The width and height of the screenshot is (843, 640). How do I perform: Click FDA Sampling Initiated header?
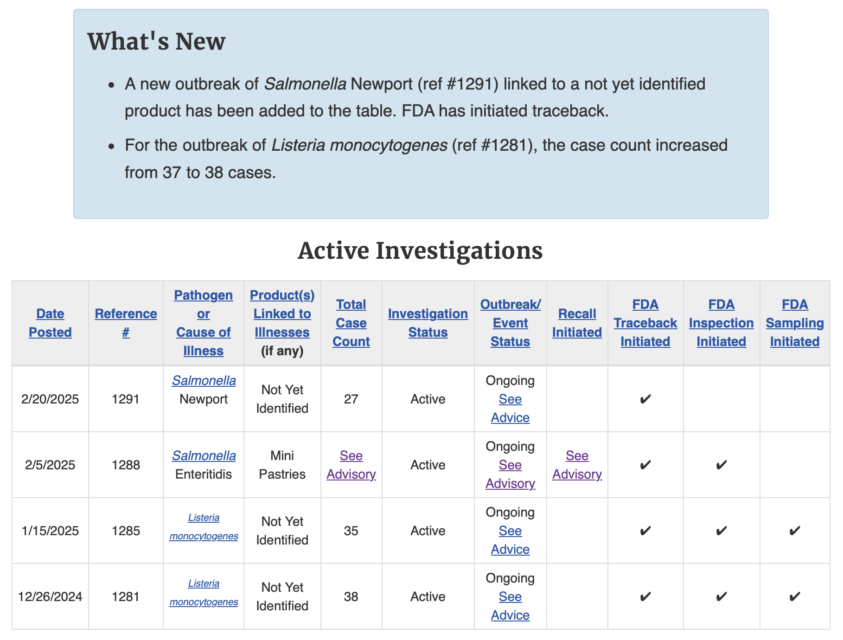click(x=795, y=323)
